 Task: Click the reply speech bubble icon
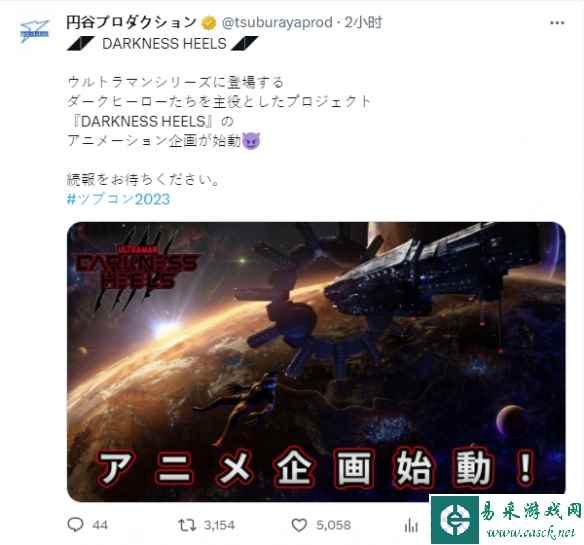(x=75, y=525)
